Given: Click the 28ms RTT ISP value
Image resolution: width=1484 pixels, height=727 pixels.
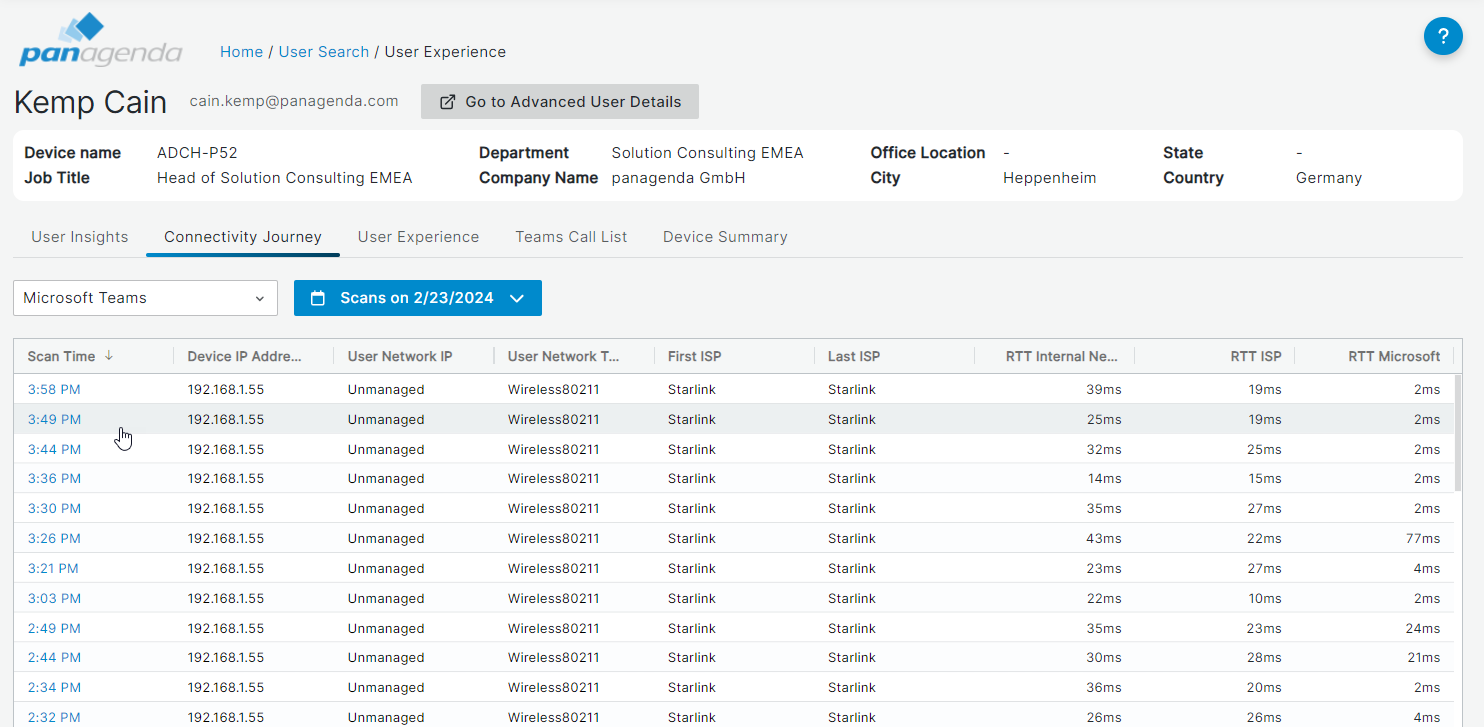Looking at the screenshot, I should click(x=1264, y=657).
